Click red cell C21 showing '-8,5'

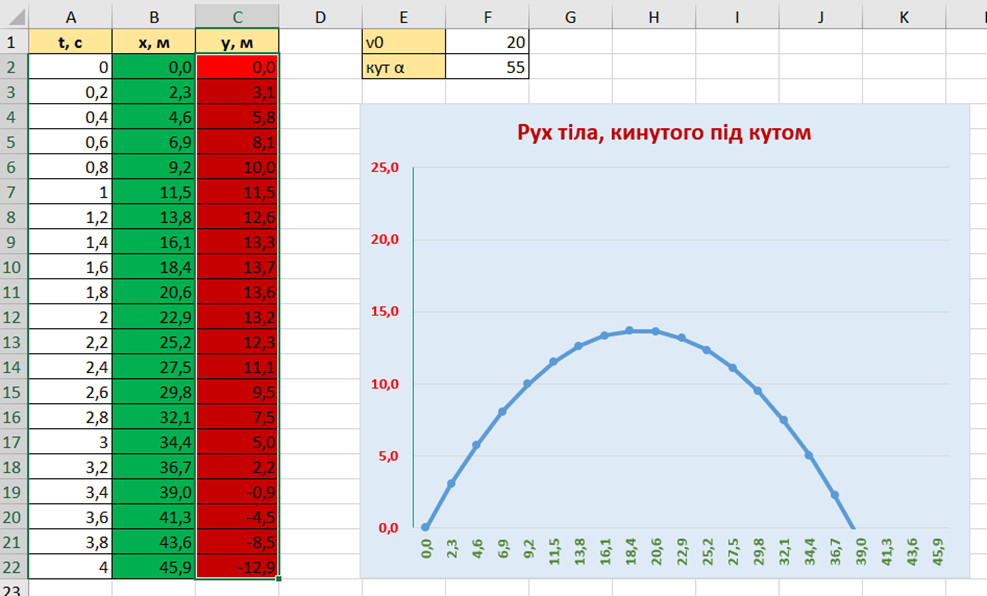(x=237, y=542)
